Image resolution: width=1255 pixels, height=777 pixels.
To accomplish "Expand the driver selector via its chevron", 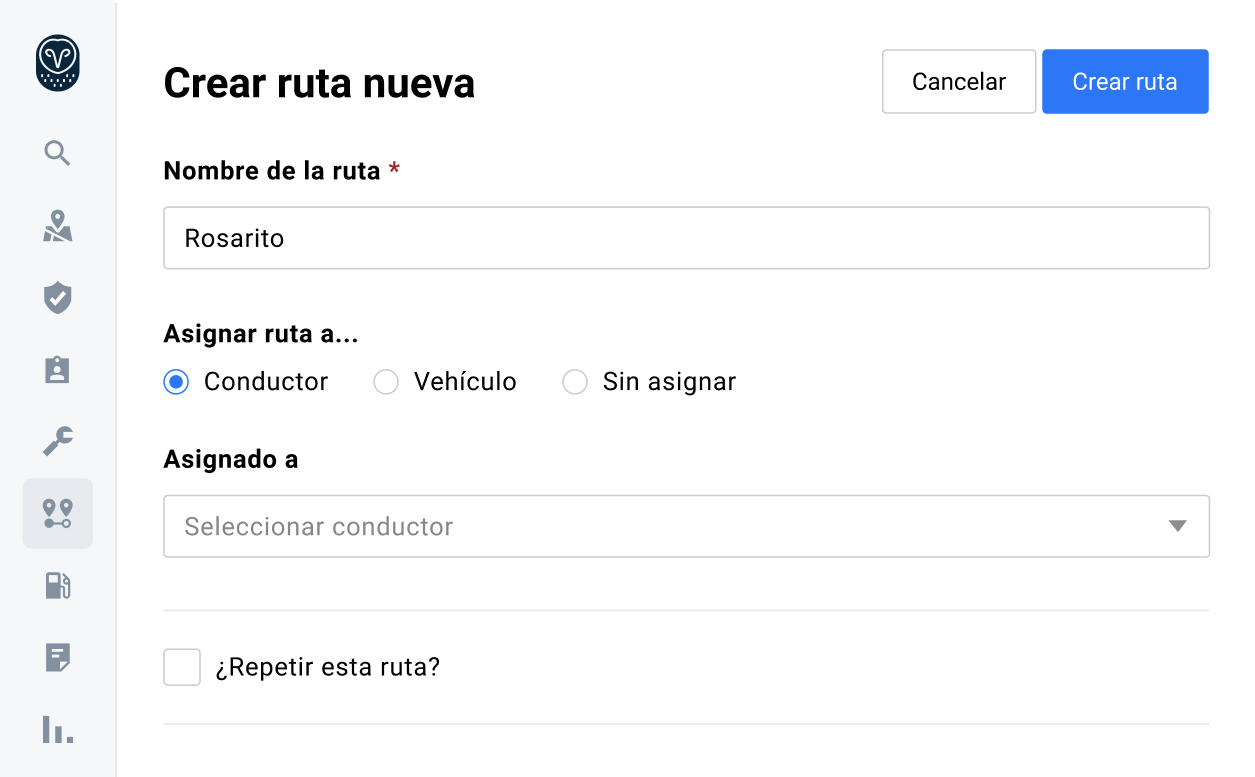I will [x=1178, y=526].
